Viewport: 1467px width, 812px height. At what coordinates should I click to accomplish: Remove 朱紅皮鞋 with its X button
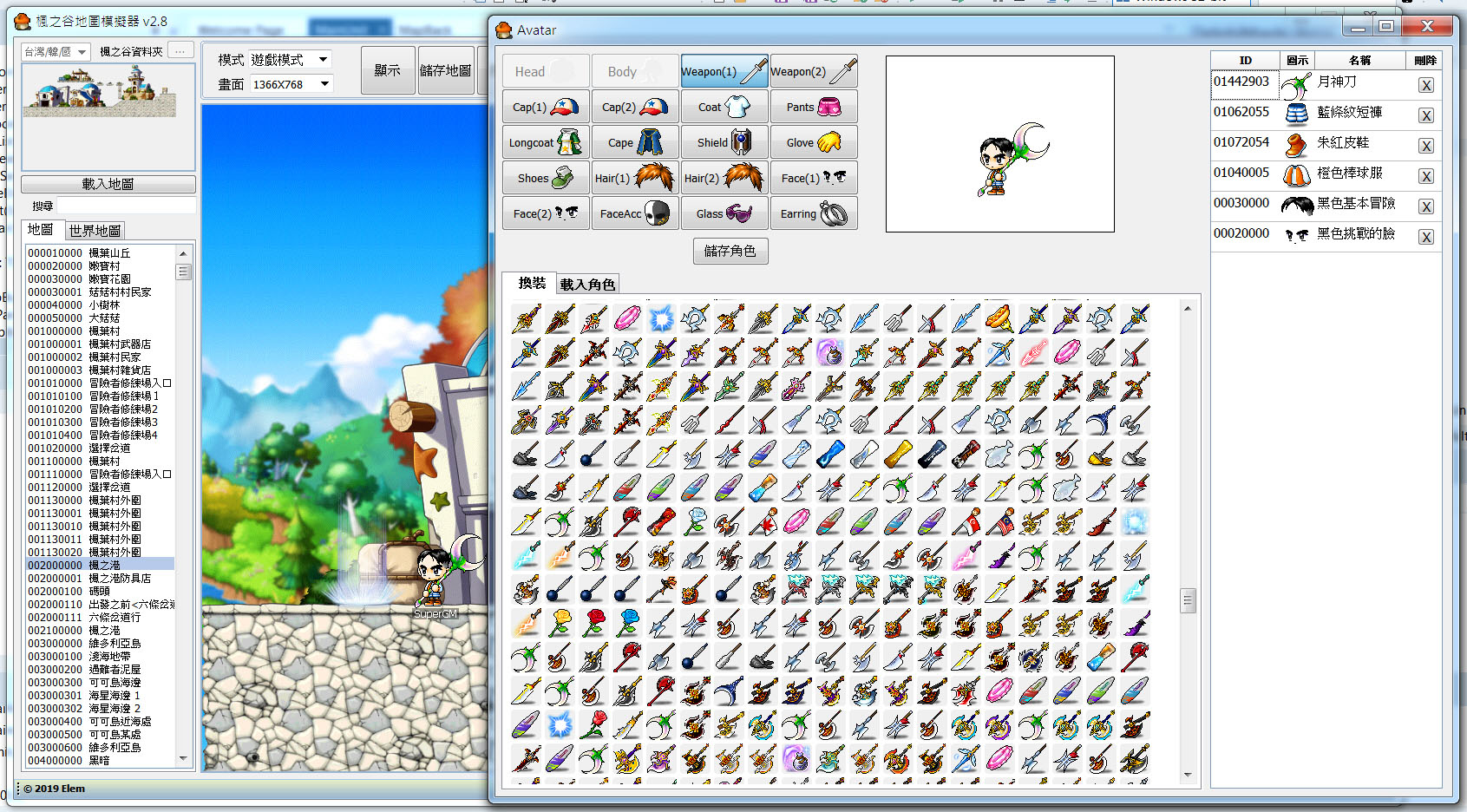pos(1426,147)
